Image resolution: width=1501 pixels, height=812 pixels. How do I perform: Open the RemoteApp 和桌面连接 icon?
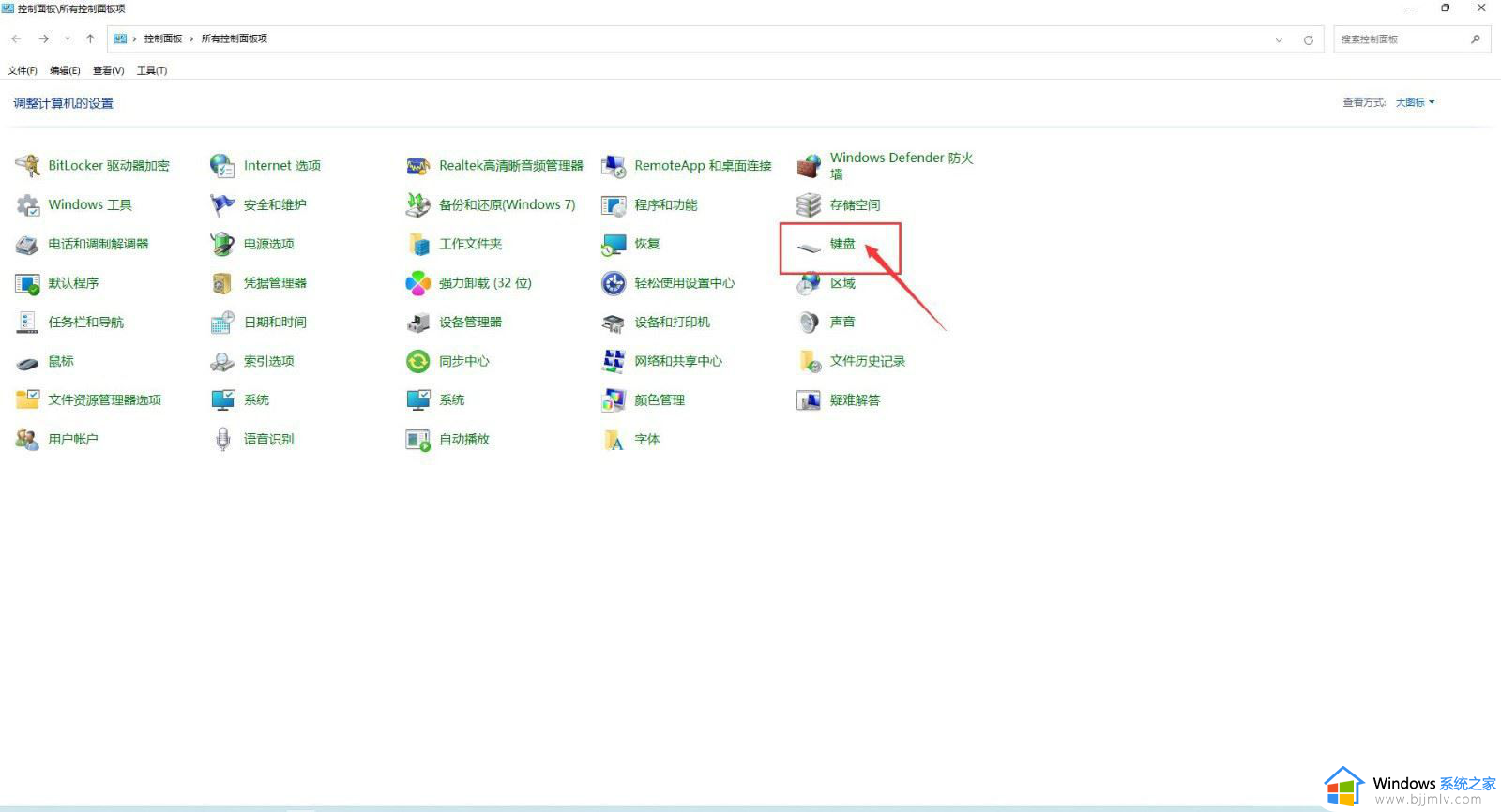point(614,166)
